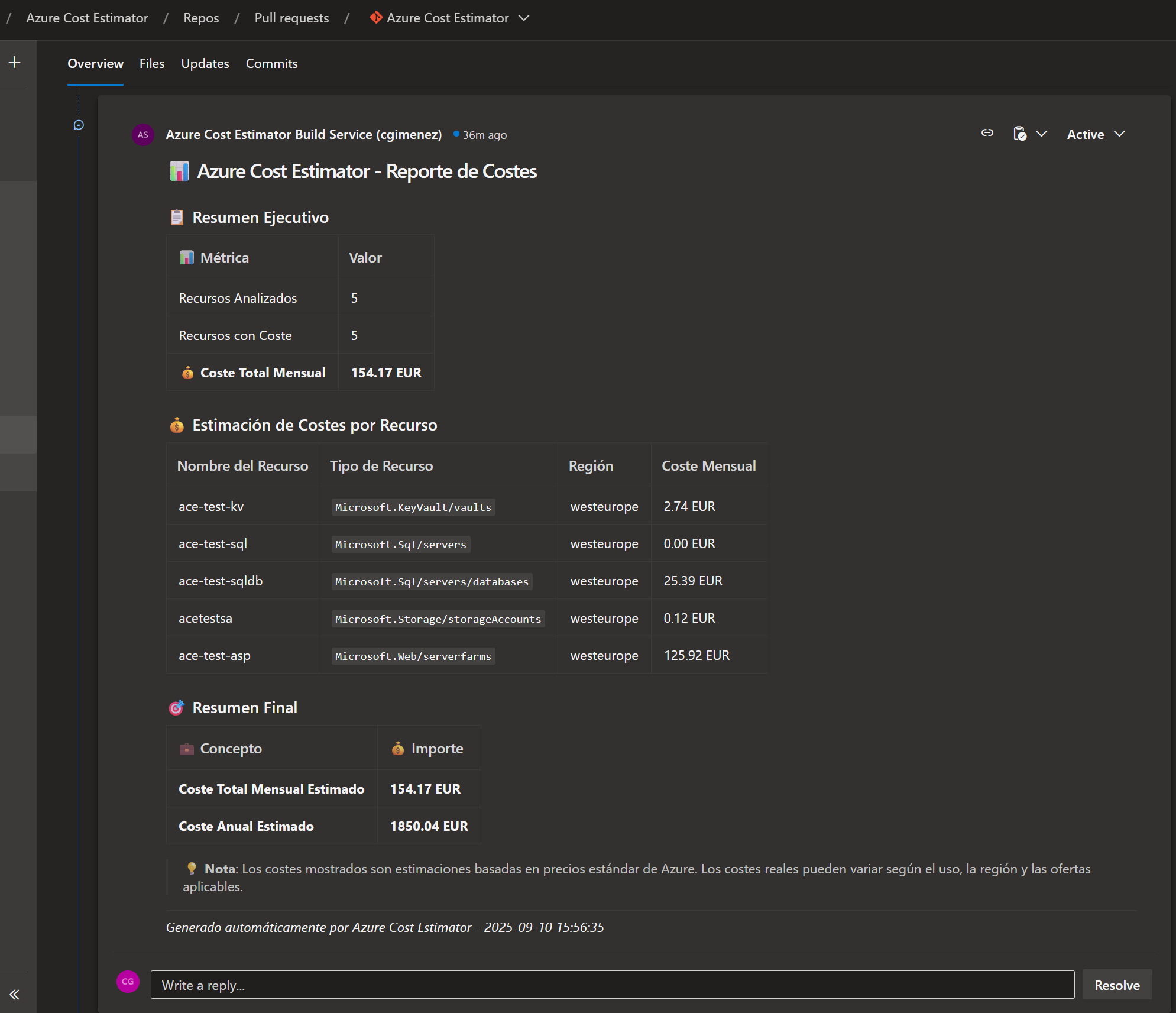The height and width of the screenshot is (1013, 1176).
Task: Navigate to Repos breadcrumb
Action: (201, 18)
